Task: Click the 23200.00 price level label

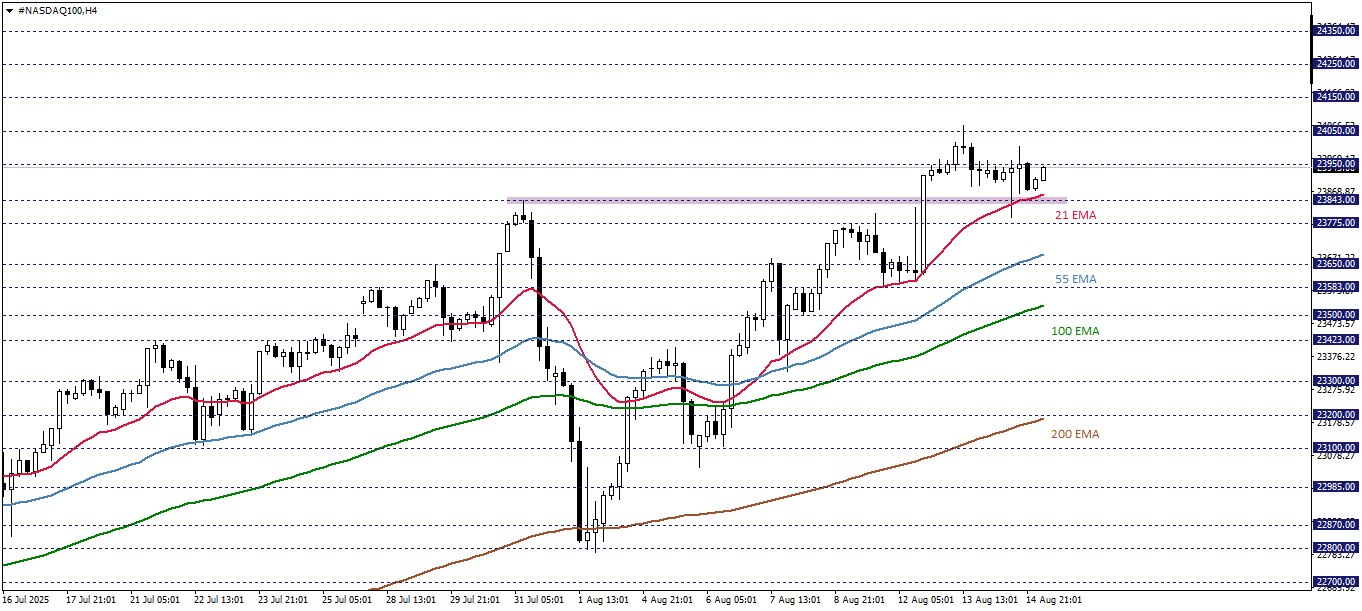Action: coord(1334,415)
